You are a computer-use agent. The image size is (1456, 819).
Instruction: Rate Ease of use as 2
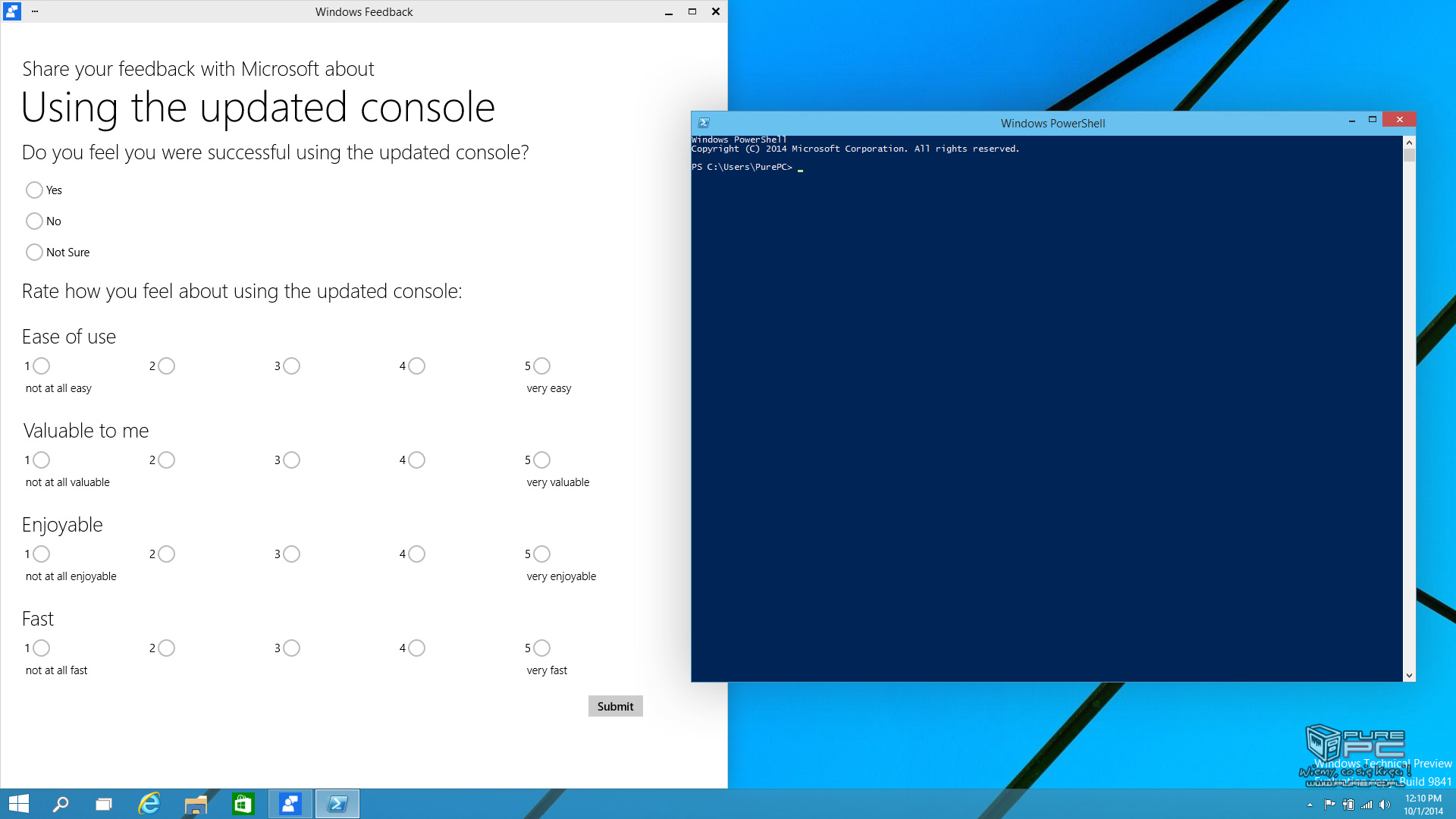[x=167, y=366]
